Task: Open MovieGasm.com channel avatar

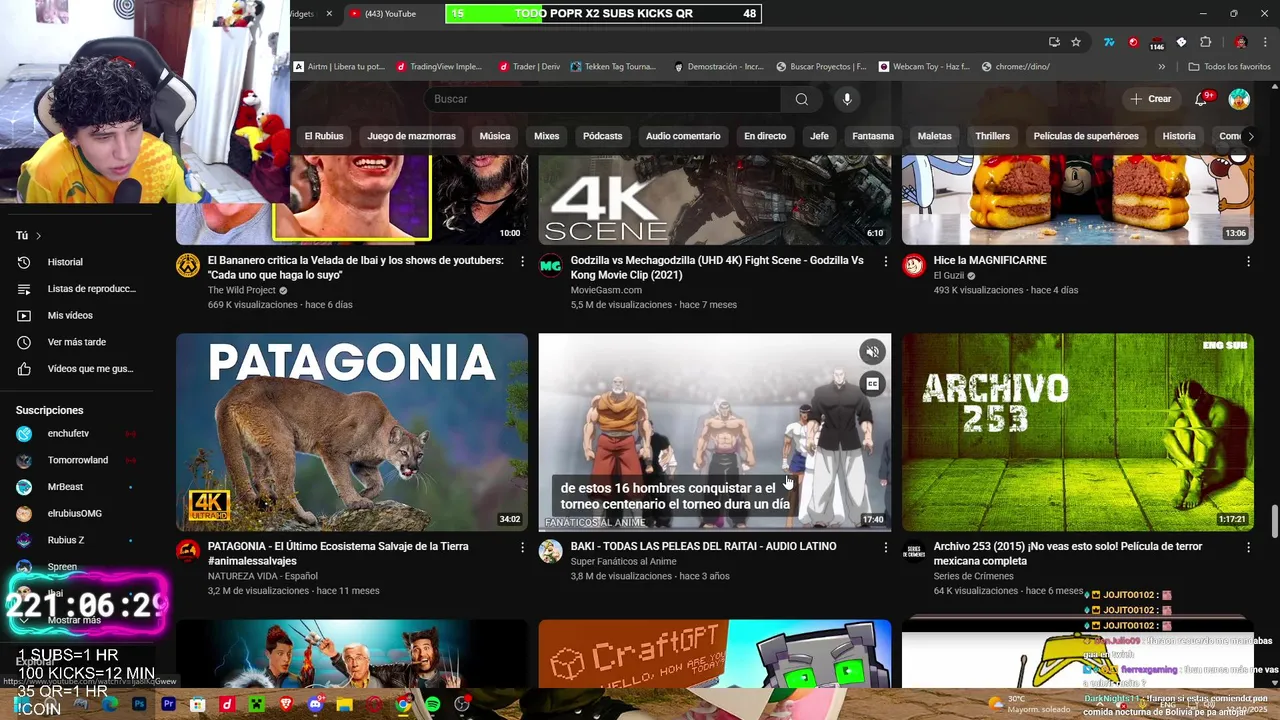Action: [x=551, y=265]
